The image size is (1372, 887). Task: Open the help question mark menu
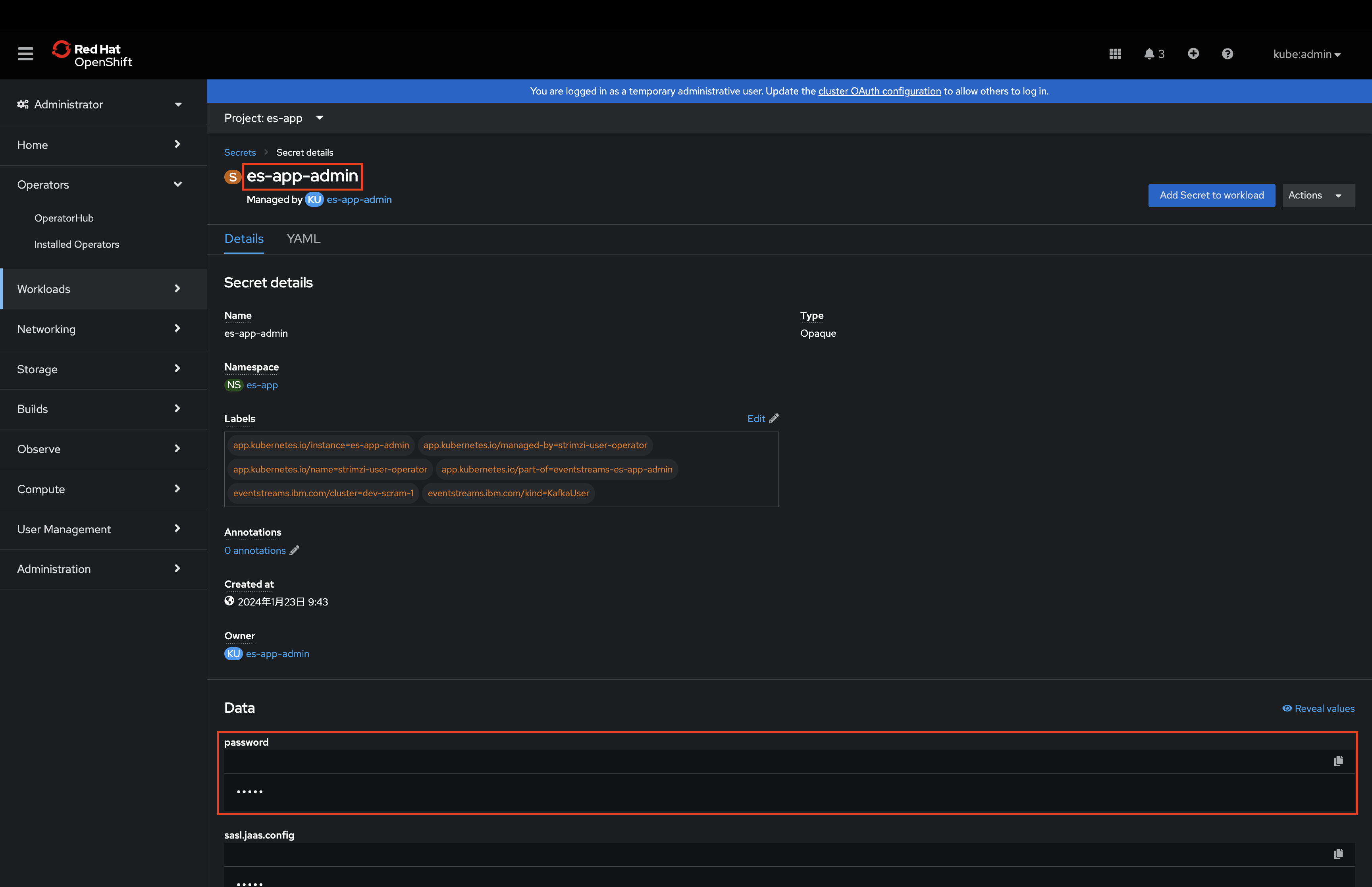pyautogui.click(x=1227, y=54)
